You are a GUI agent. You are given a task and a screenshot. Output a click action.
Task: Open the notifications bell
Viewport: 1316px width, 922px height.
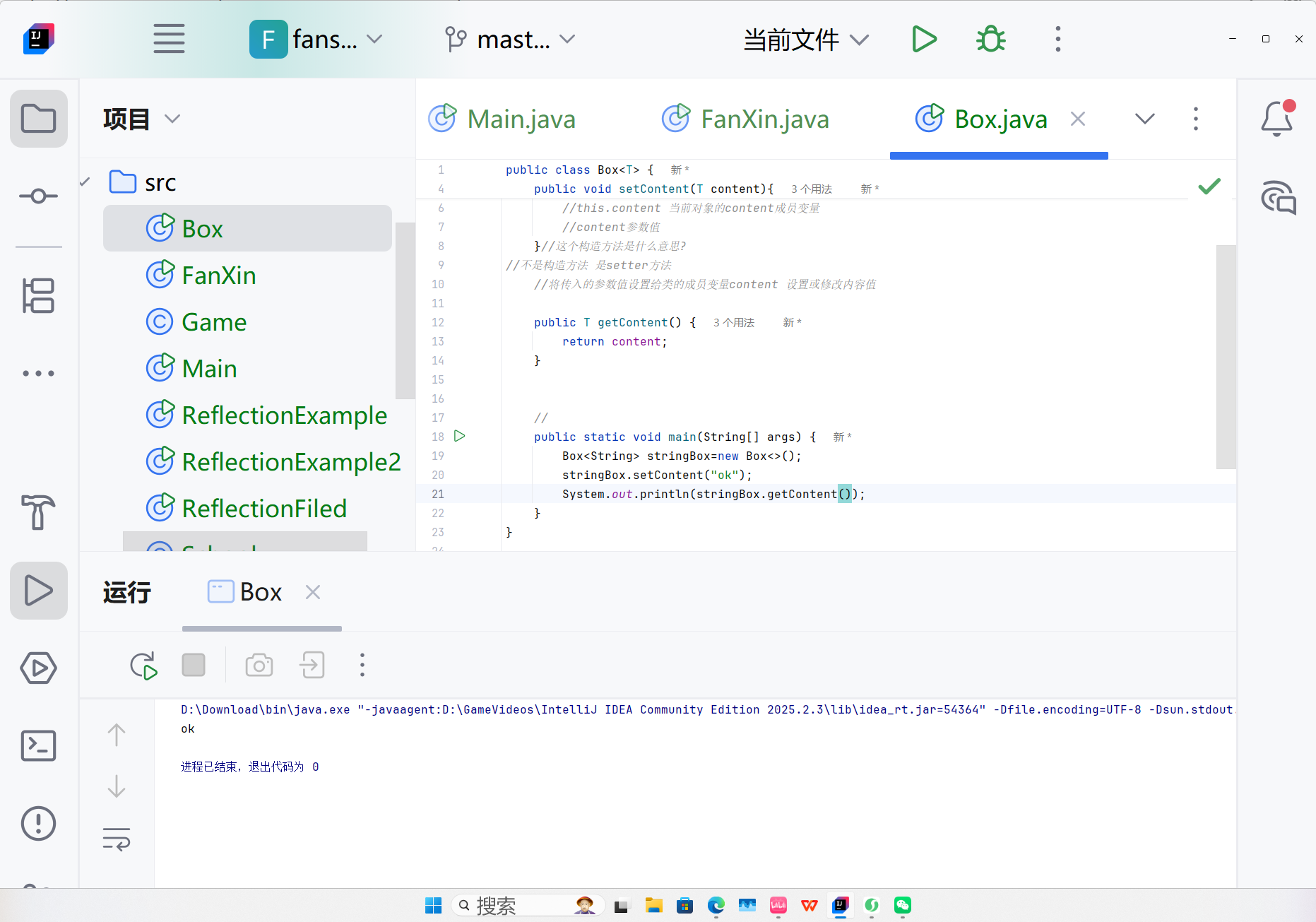click(x=1277, y=118)
